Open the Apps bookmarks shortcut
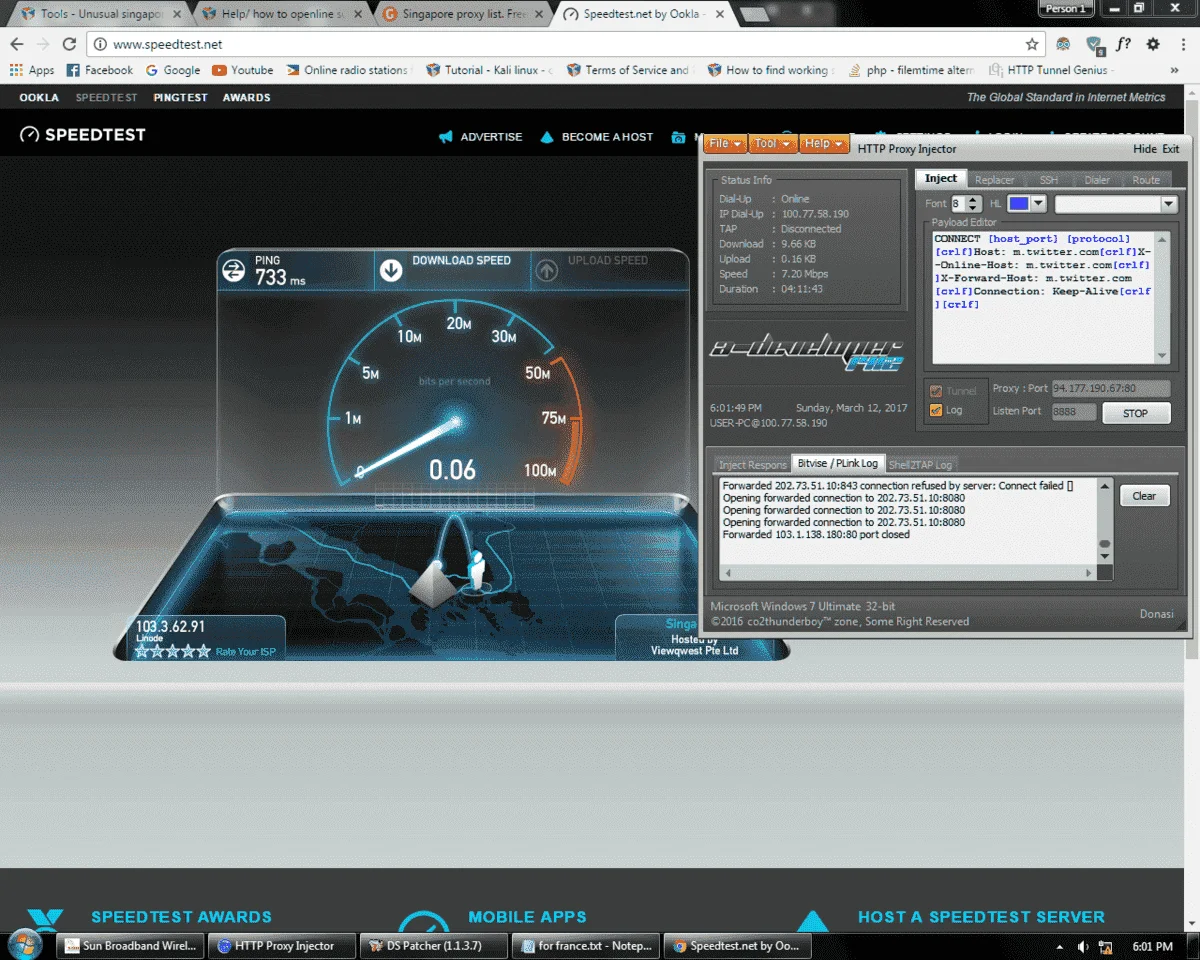The height and width of the screenshot is (960, 1200). click(x=32, y=70)
